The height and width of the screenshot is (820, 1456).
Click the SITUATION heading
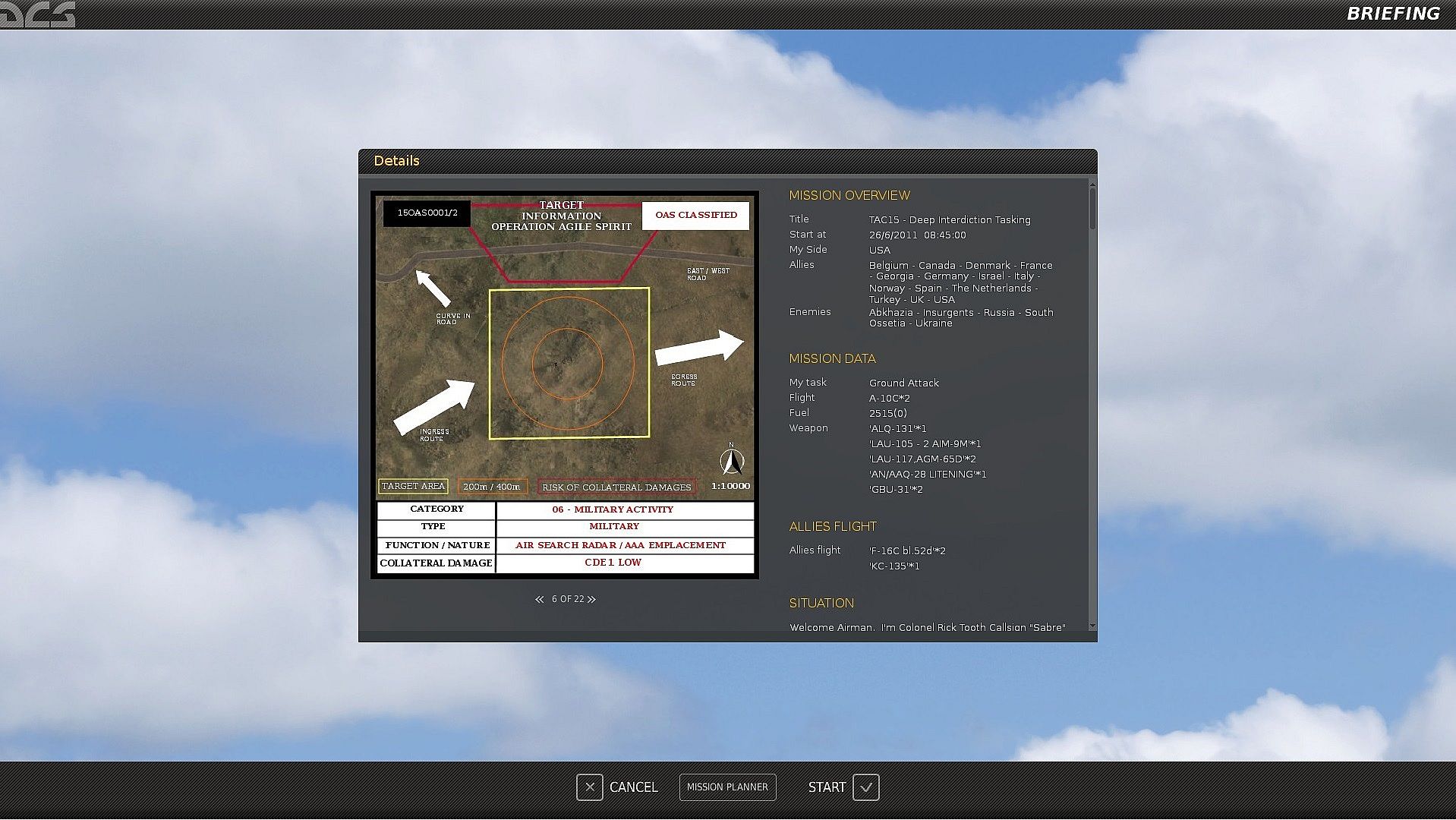pos(821,604)
